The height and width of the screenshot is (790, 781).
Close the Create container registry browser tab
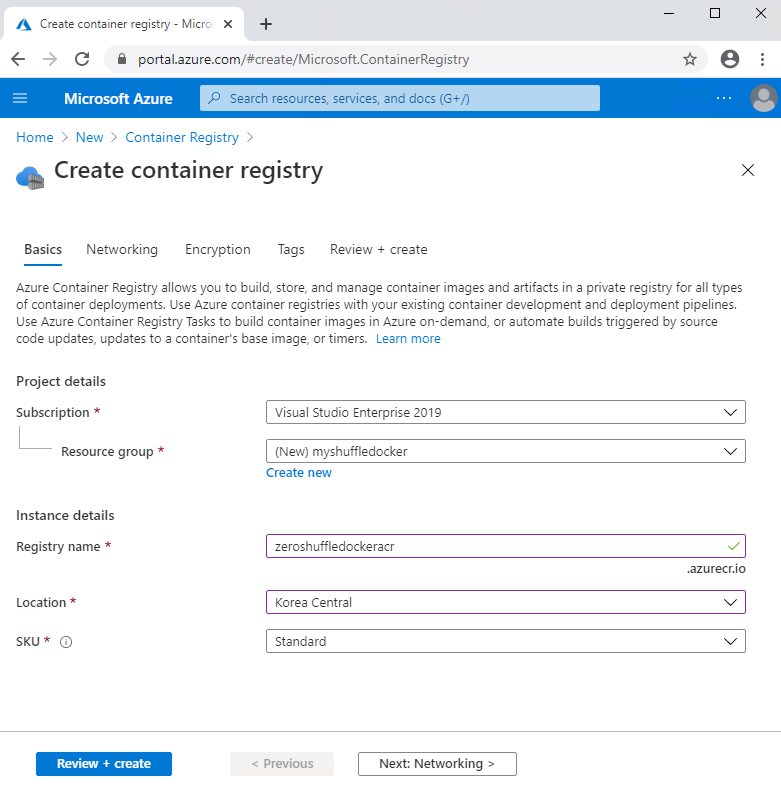228,24
